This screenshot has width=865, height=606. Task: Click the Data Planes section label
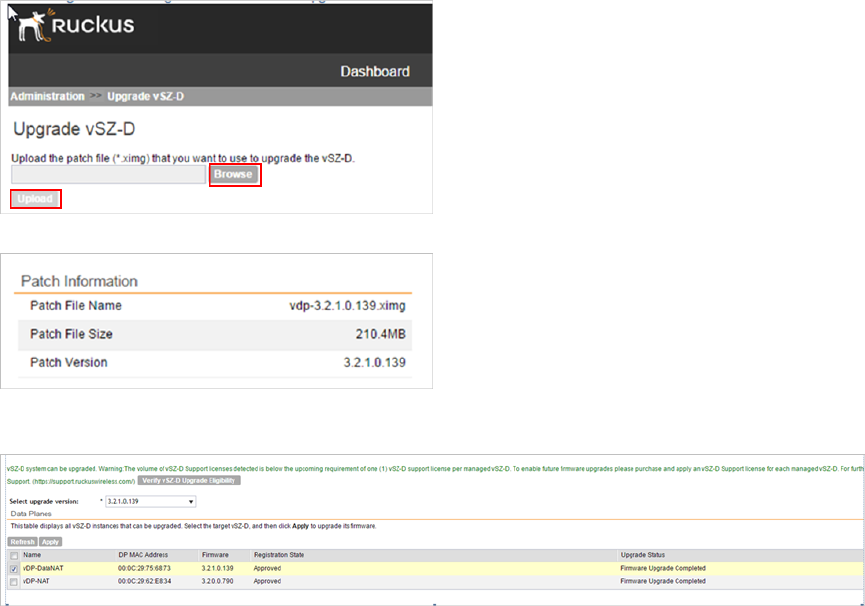point(31,513)
